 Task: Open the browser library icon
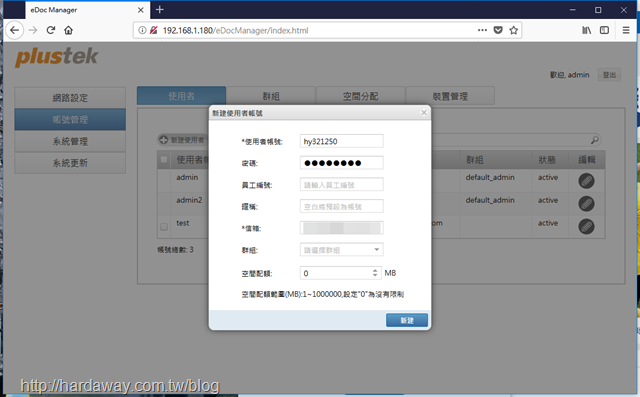[587, 30]
